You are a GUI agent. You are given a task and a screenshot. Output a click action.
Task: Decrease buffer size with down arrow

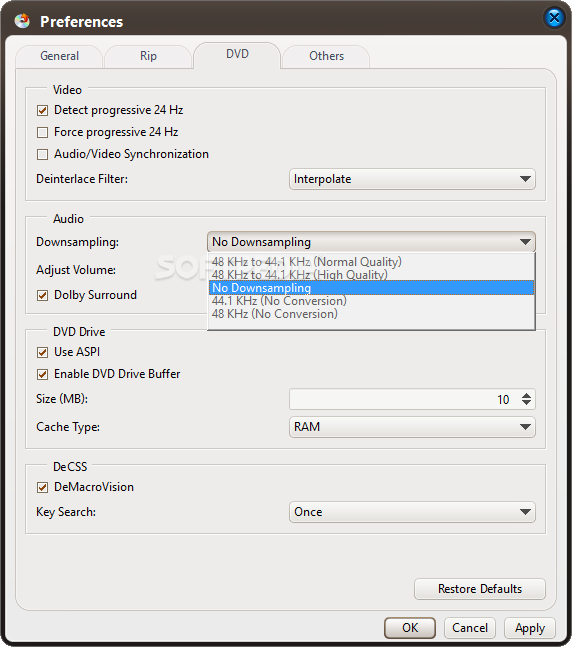click(526, 403)
